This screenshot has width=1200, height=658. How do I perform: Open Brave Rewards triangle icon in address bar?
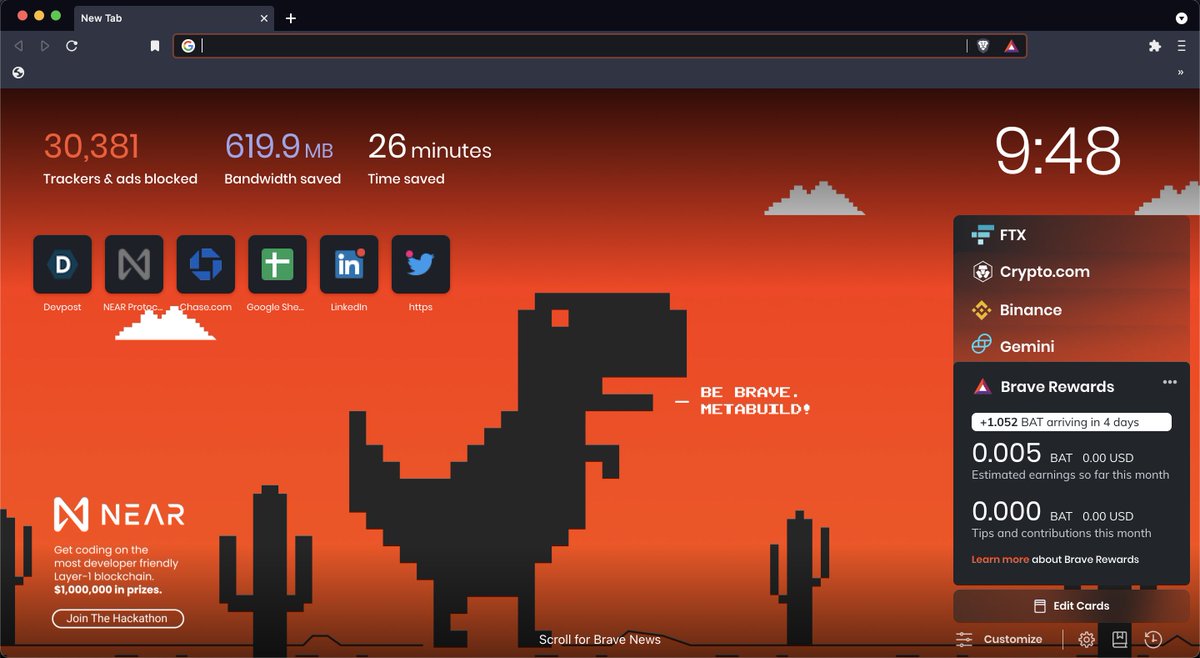[x=1011, y=46]
